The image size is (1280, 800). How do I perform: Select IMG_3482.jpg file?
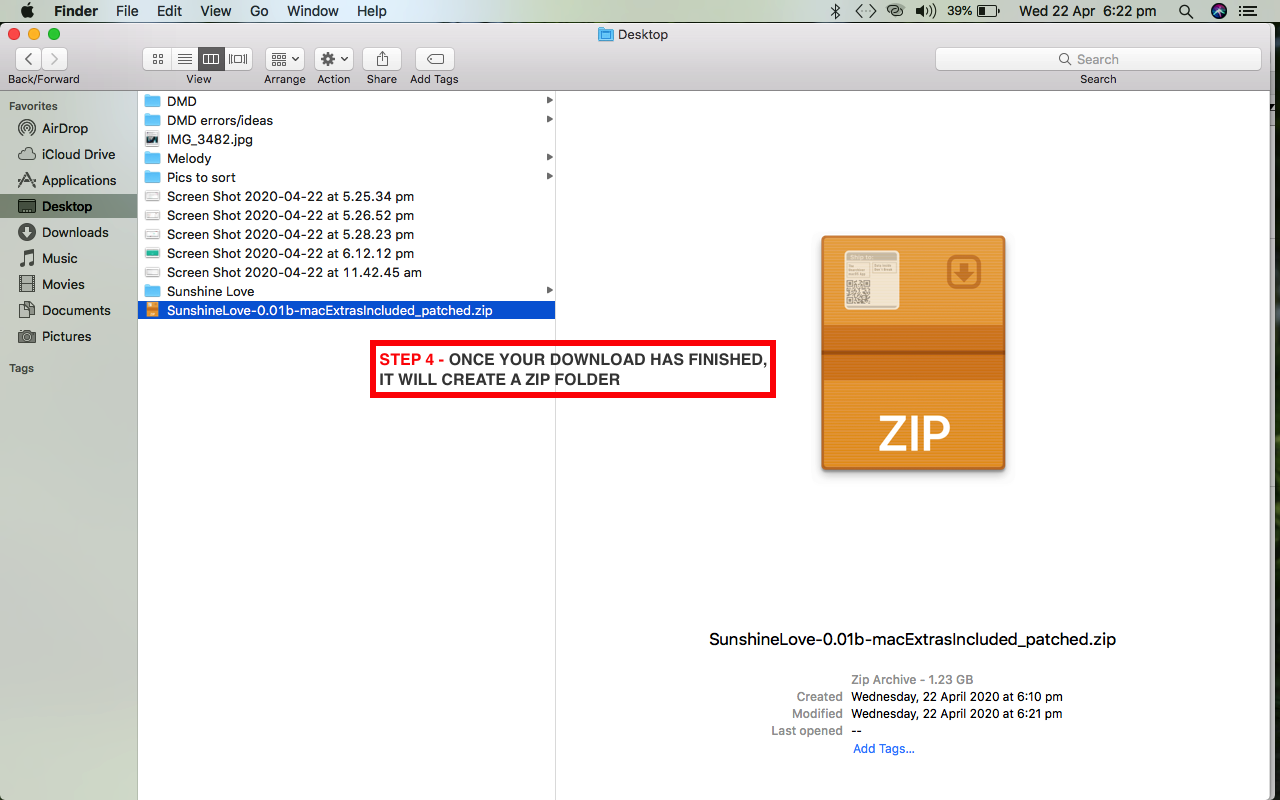[209, 139]
